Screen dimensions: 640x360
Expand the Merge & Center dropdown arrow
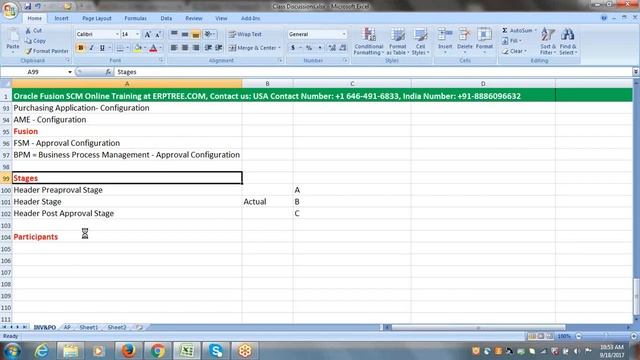280,48
